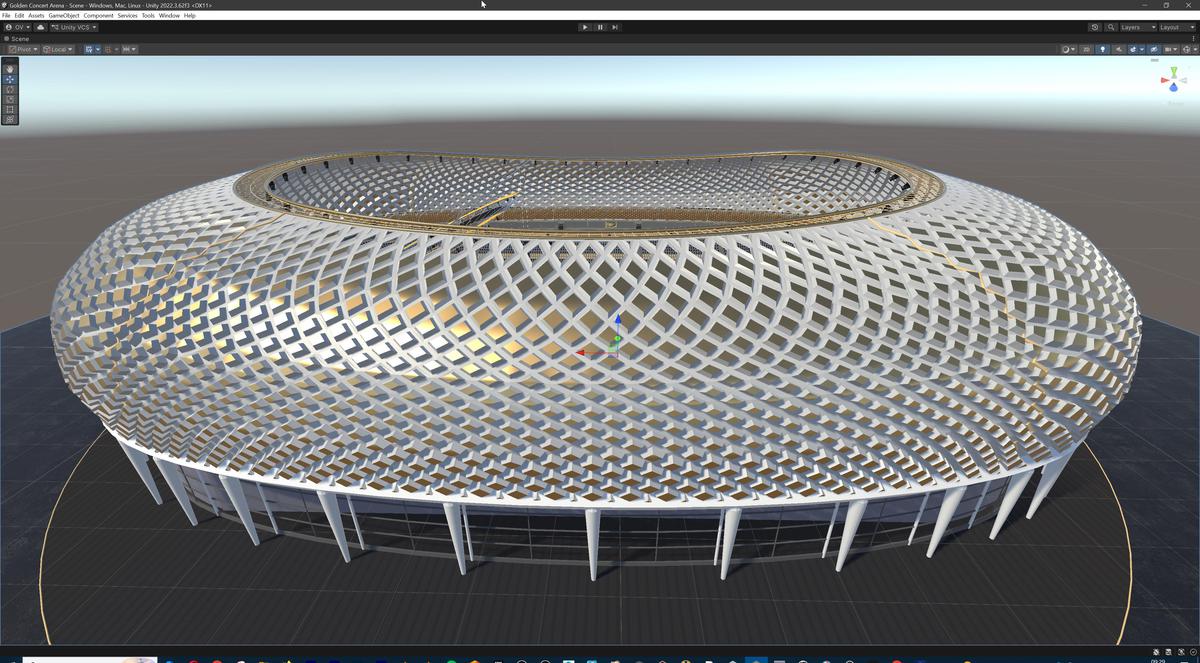This screenshot has height=663, width=1200.
Task: Toggle grid snapping button
Action: coord(107,49)
